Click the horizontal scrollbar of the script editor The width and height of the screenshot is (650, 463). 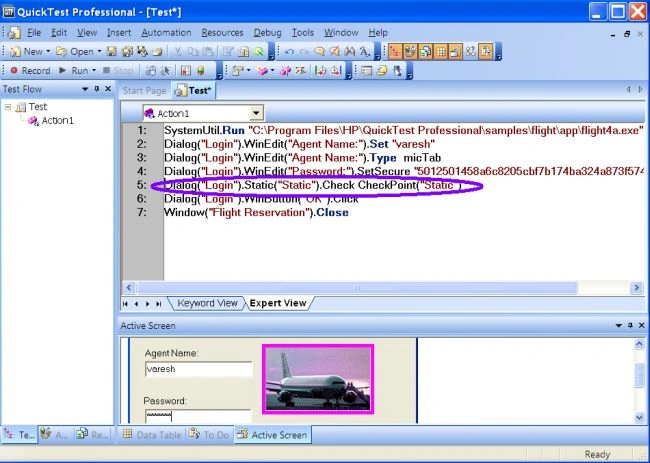pos(357,287)
